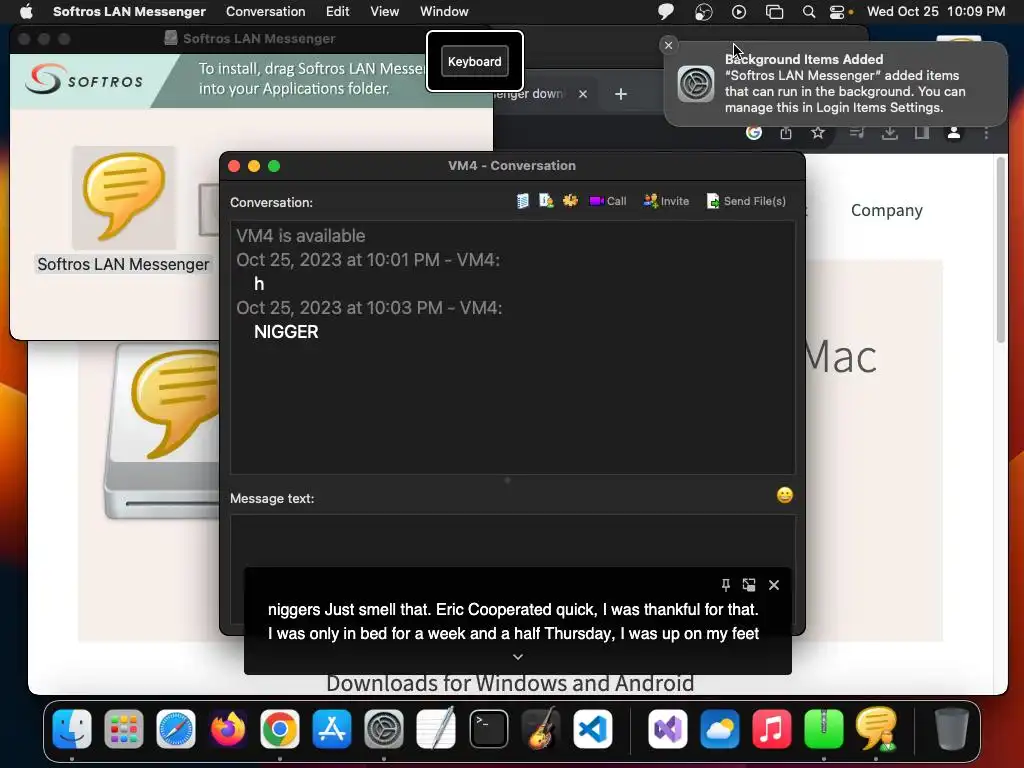Viewport: 1024px width, 768px height.
Task: Open Spotlight search in the menu bar
Action: point(808,11)
